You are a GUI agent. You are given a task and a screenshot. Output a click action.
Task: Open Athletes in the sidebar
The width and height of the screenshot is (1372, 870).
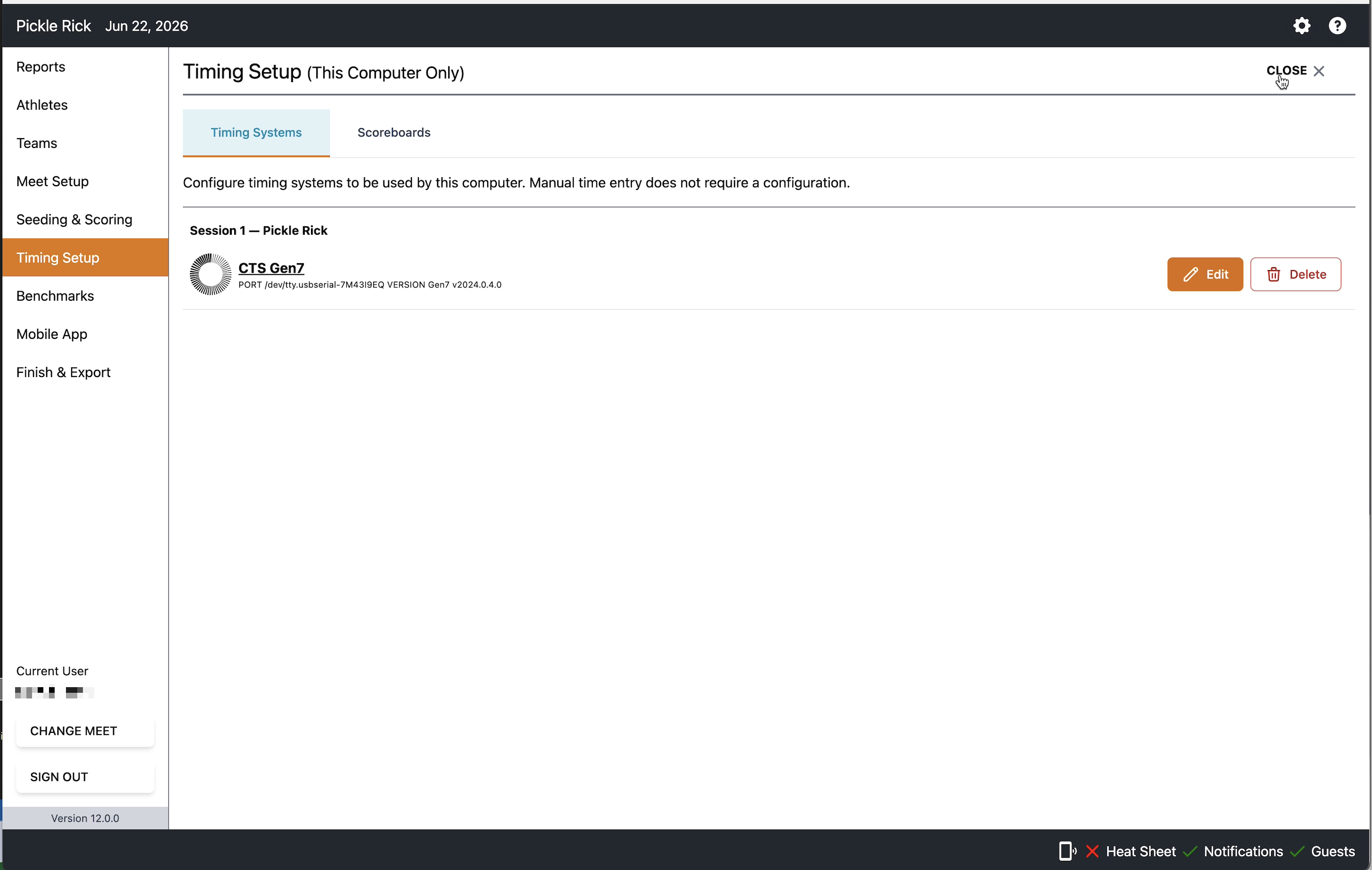coord(85,105)
